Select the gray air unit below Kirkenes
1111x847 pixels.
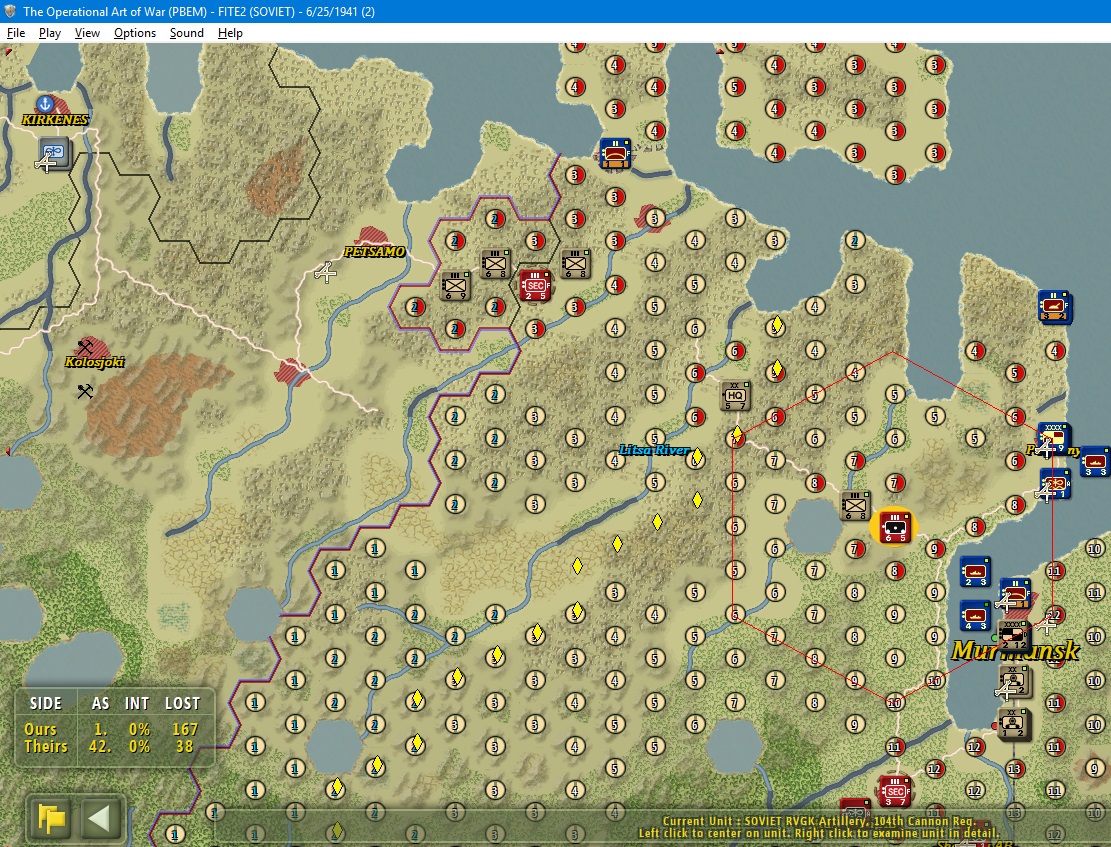click(x=55, y=152)
